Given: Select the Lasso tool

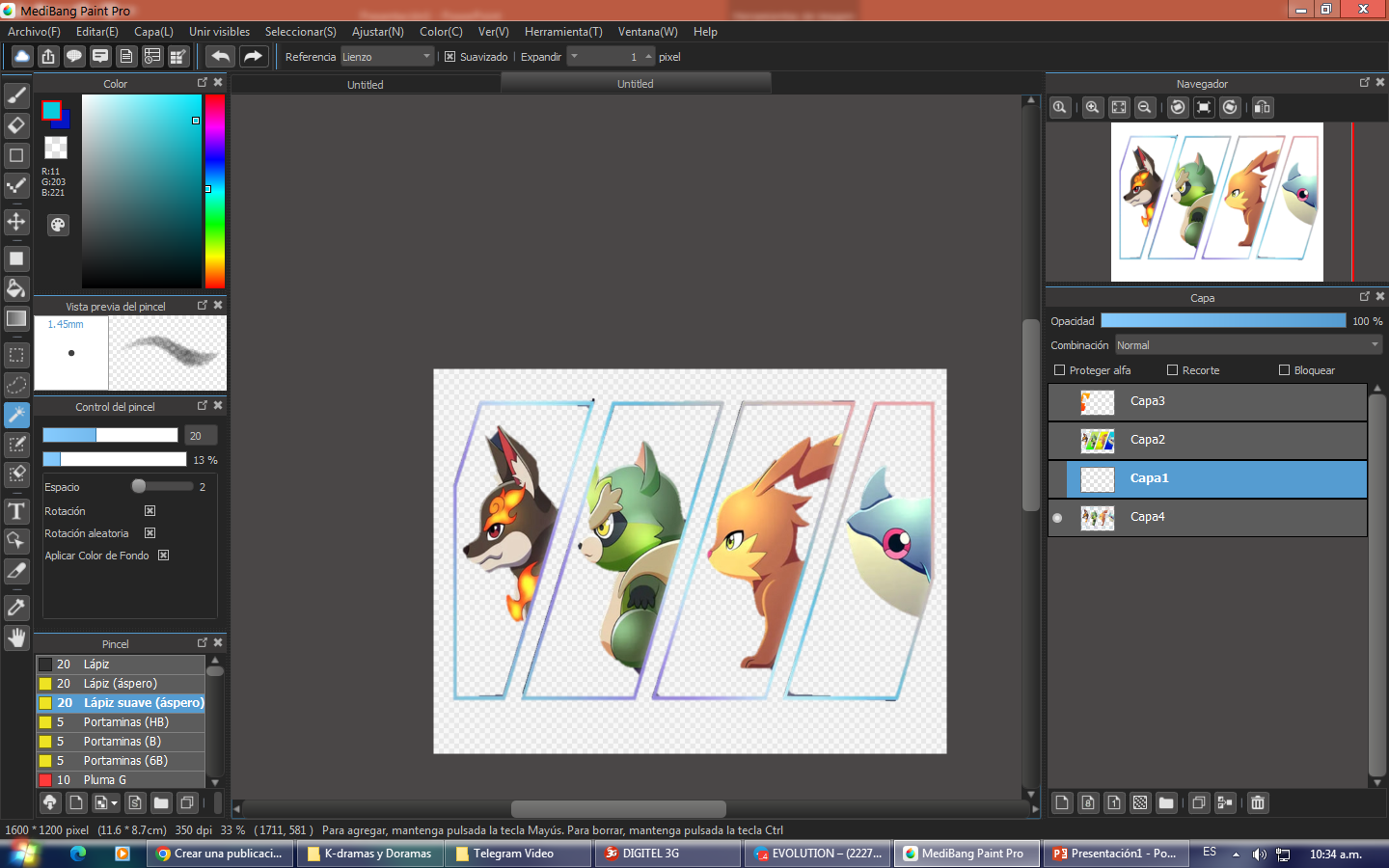Looking at the screenshot, I should tap(16, 385).
